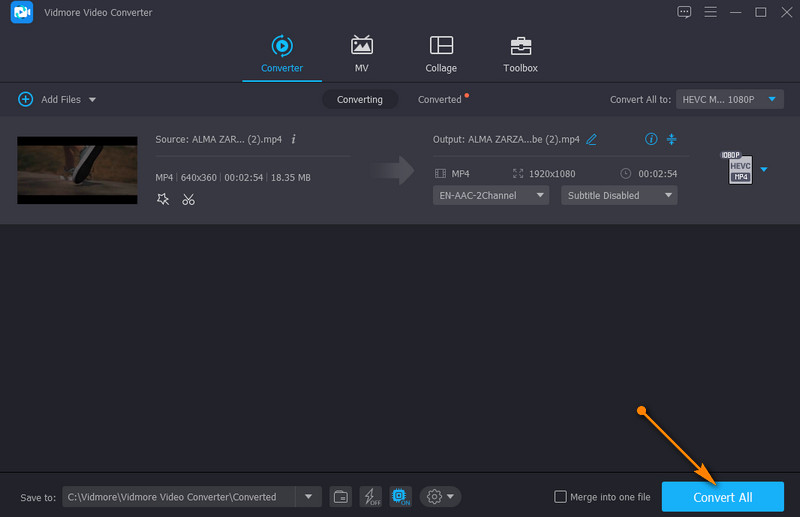Rename output file with pencil icon
The width and height of the screenshot is (800, 517).
(x=591, y=139)
